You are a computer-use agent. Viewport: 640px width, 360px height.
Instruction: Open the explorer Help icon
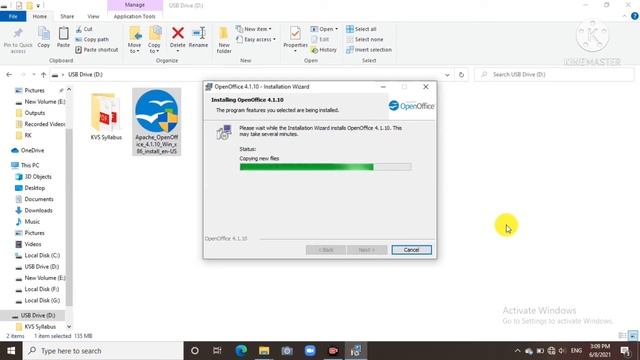[634, 16]
